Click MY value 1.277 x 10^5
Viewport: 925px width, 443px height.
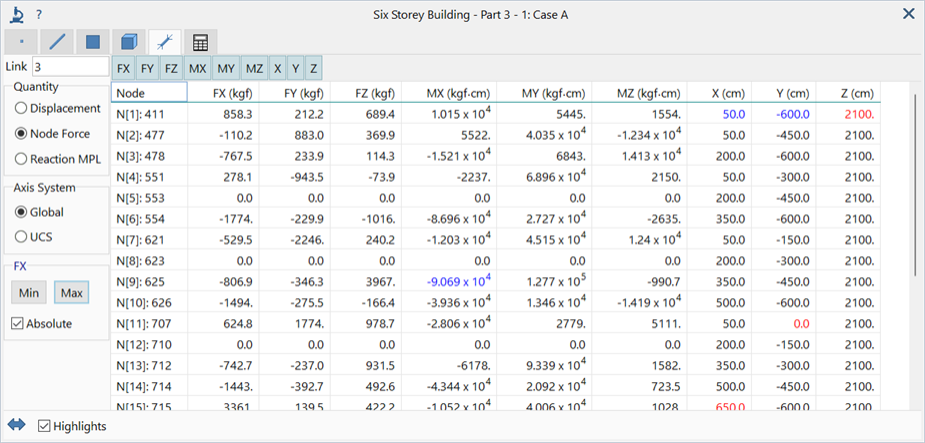(557, 281)
